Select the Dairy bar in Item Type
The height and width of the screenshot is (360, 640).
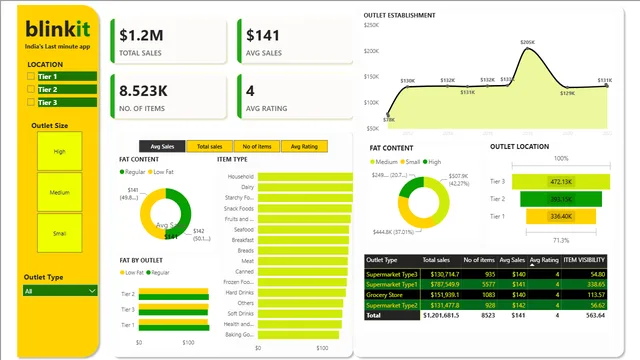[x=305, y=187]
